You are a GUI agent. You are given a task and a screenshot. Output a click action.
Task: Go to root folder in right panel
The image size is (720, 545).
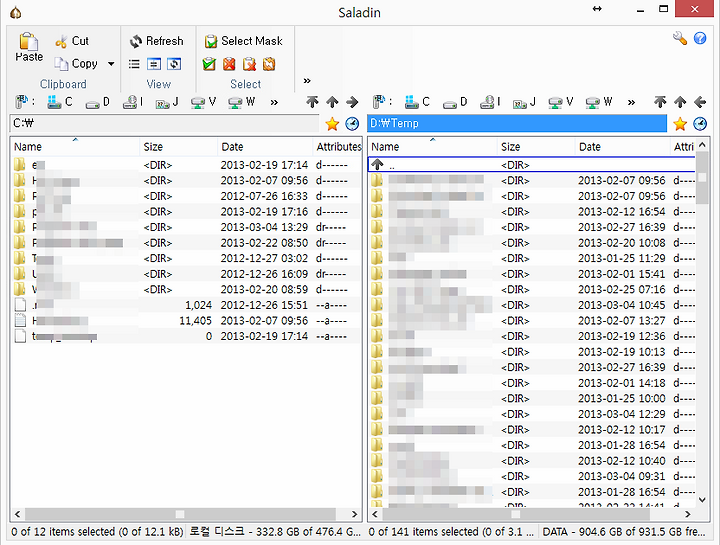click(x=660, y=102)
